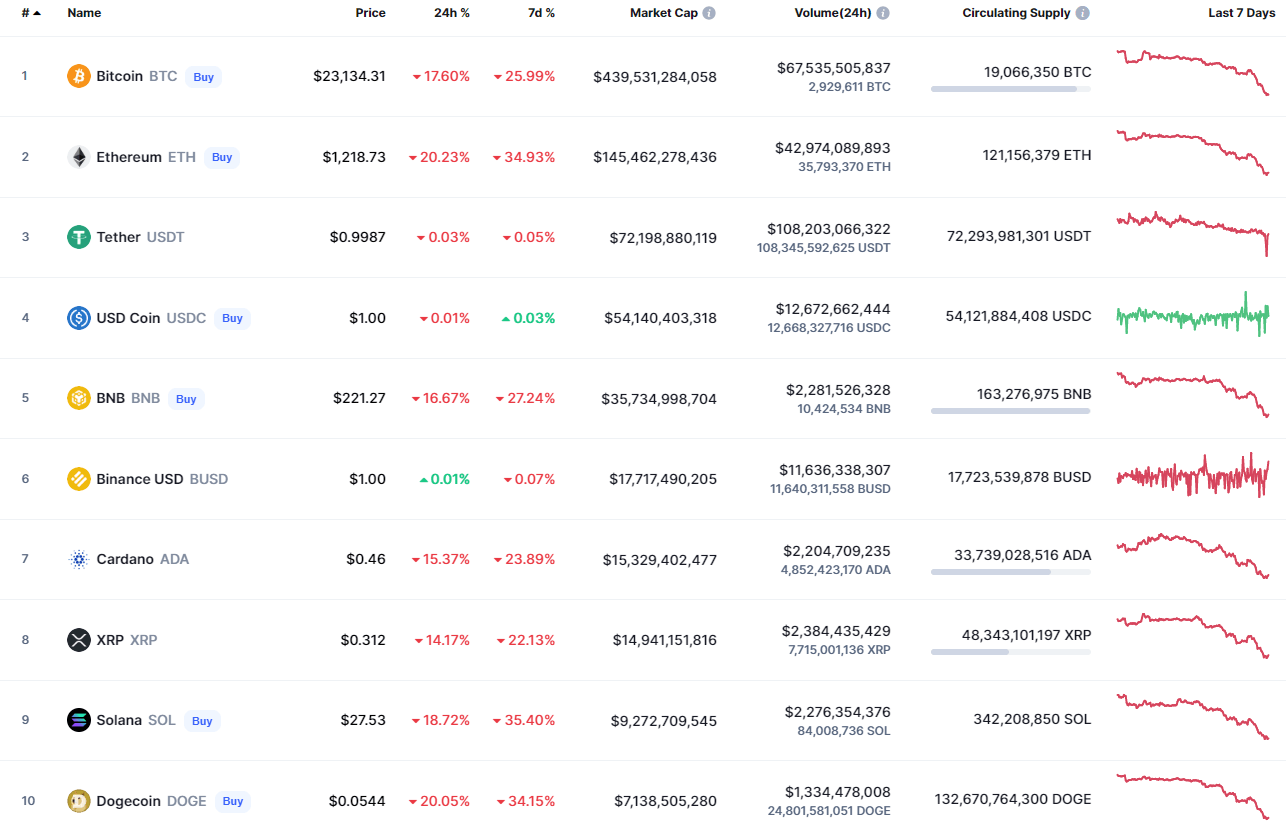The image size is (1286, 835).
Task: Sort by Name column header
Action: [84, 13]
